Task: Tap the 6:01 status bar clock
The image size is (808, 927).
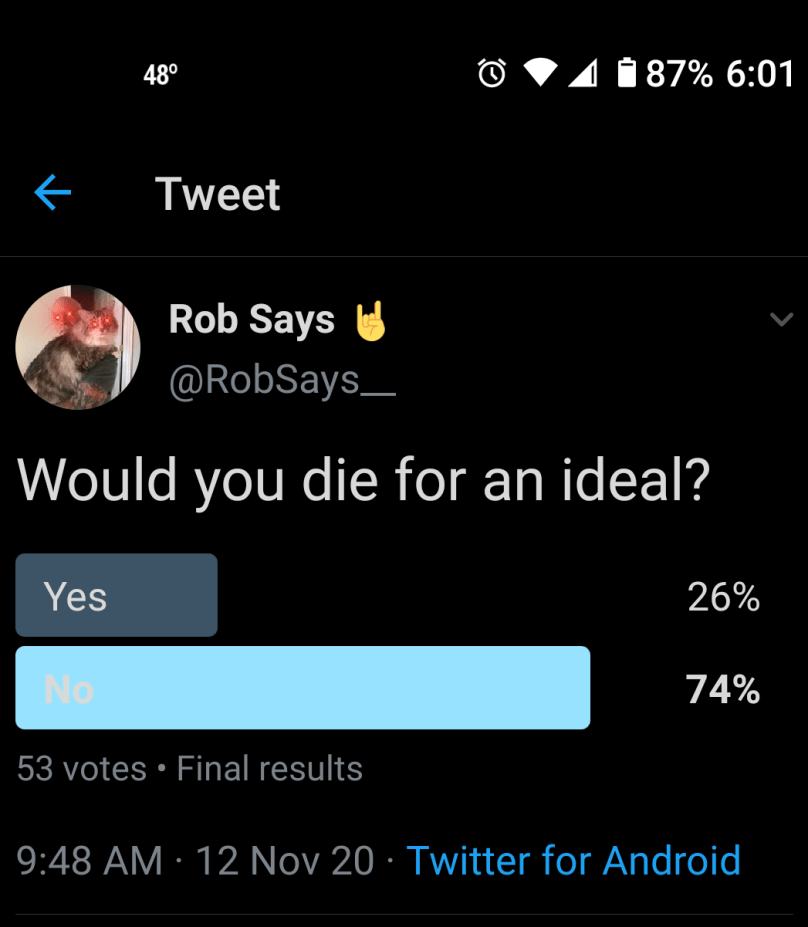Action: click(x=760, y=74)
